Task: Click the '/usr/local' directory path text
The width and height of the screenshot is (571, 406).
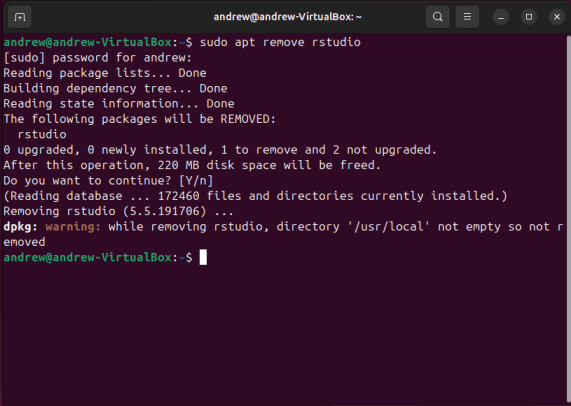Action: tap(388, 226)
